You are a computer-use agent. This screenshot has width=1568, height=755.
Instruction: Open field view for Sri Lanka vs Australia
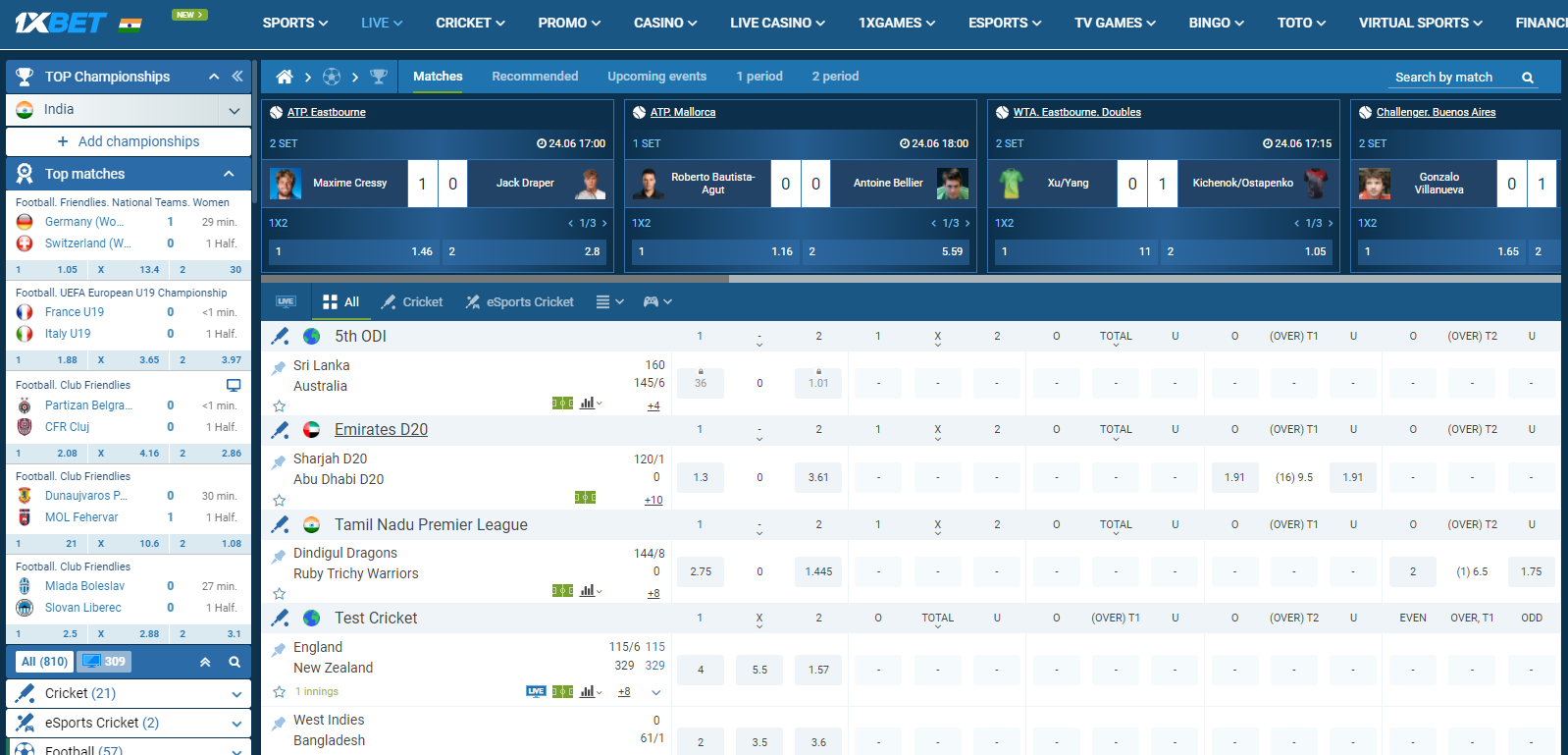click(x=562, y=403)
